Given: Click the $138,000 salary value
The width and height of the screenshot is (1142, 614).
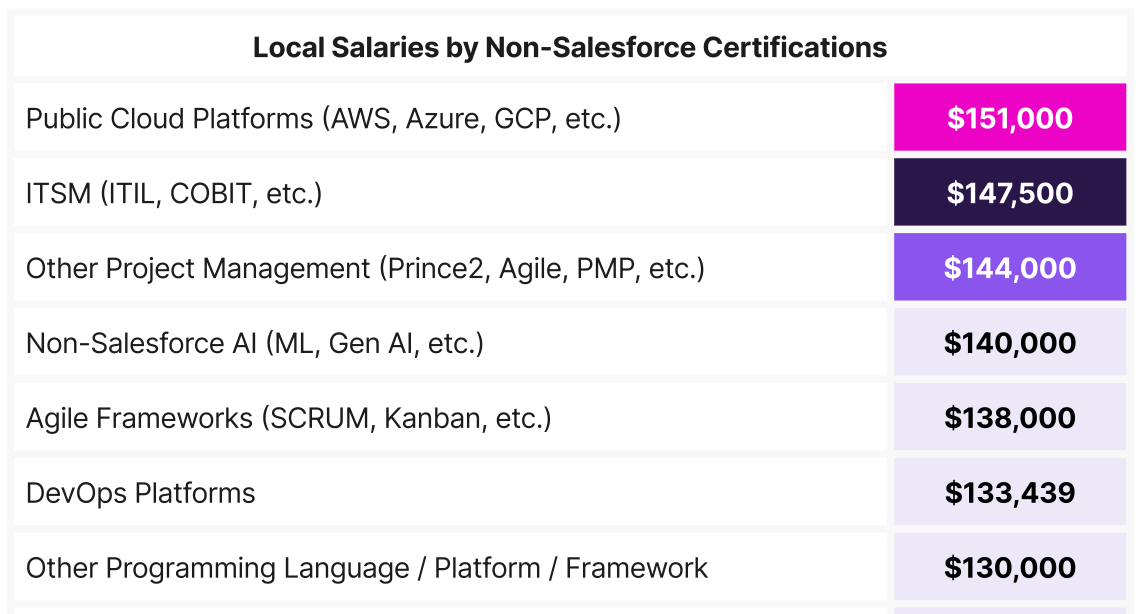Looking at the screenshot, I should (x=1010, y=418).
